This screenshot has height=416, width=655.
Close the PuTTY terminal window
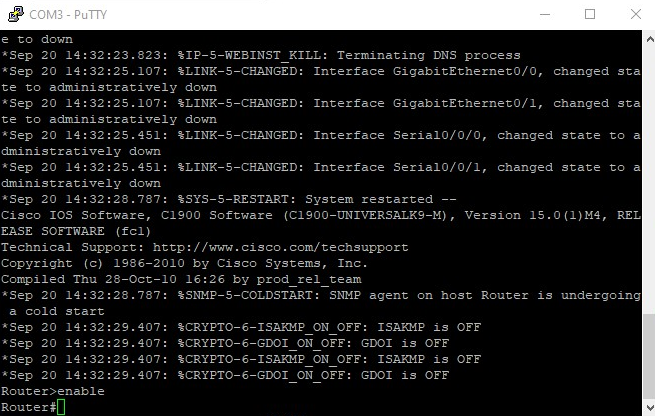pyautogui.click(x=635, y=14)
